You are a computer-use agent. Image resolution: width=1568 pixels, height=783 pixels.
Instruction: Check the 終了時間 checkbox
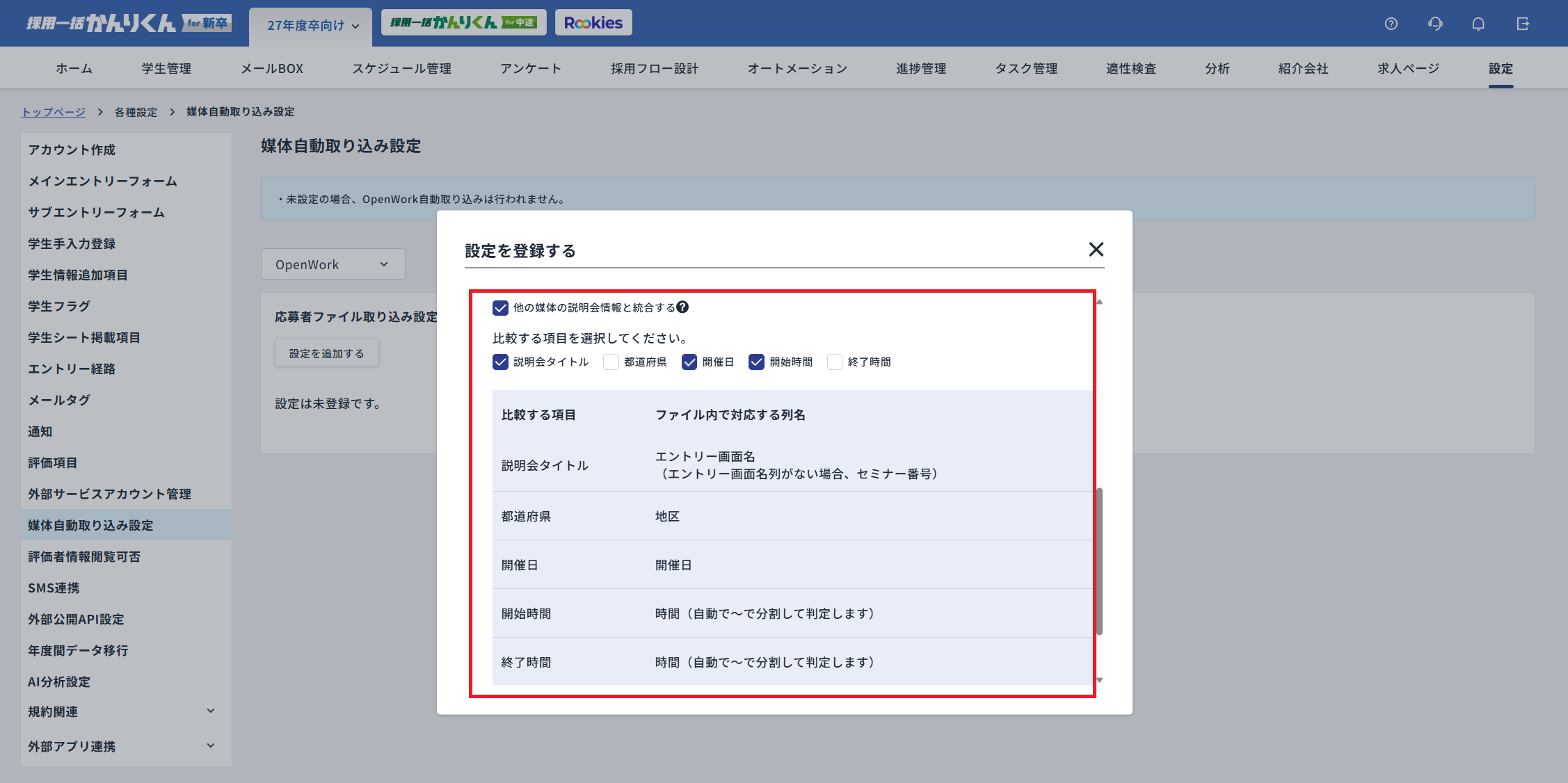pyautogui.click(x=835, y=362)
